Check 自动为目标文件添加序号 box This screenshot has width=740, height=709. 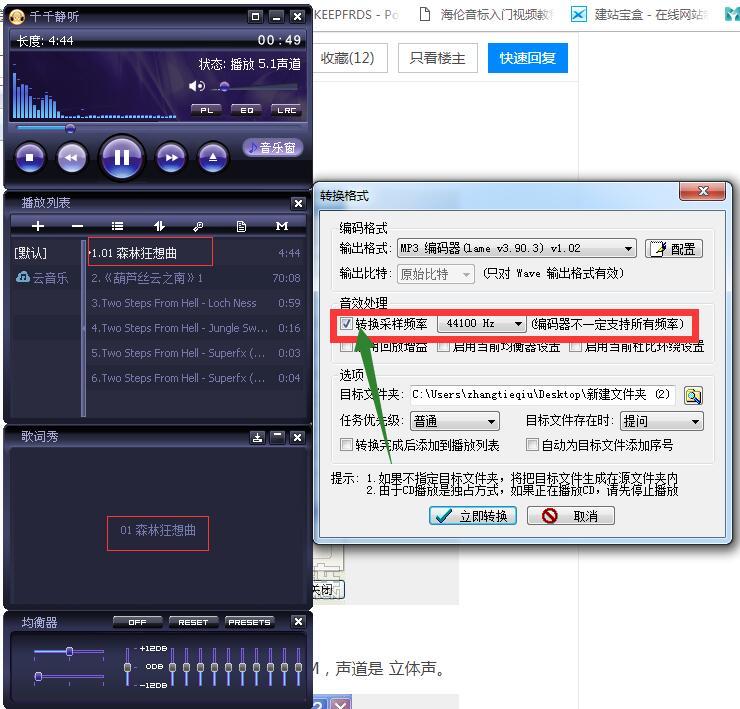[x=533, y=445]
